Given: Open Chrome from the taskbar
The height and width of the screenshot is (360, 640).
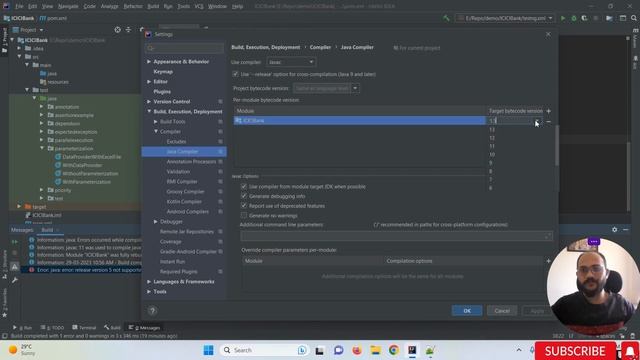Looking at the screenshot, I should coord(393,350).
